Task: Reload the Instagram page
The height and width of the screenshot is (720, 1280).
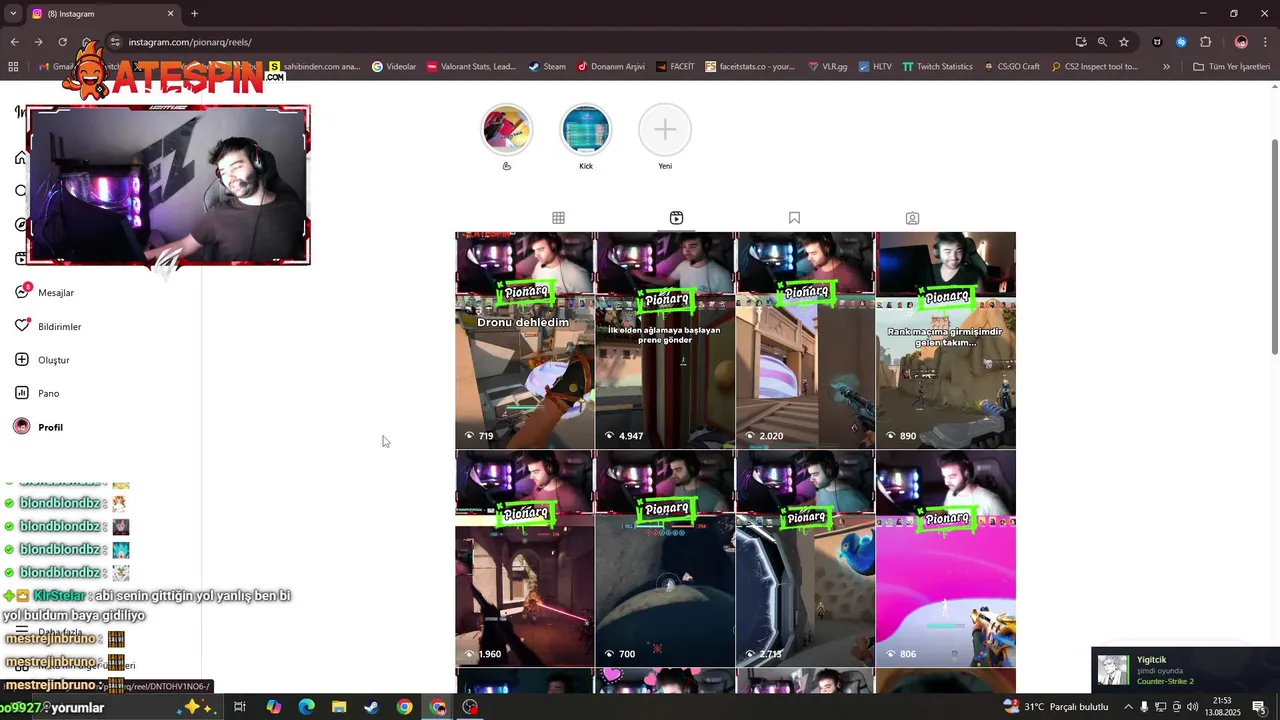Action: coord(62,42)
